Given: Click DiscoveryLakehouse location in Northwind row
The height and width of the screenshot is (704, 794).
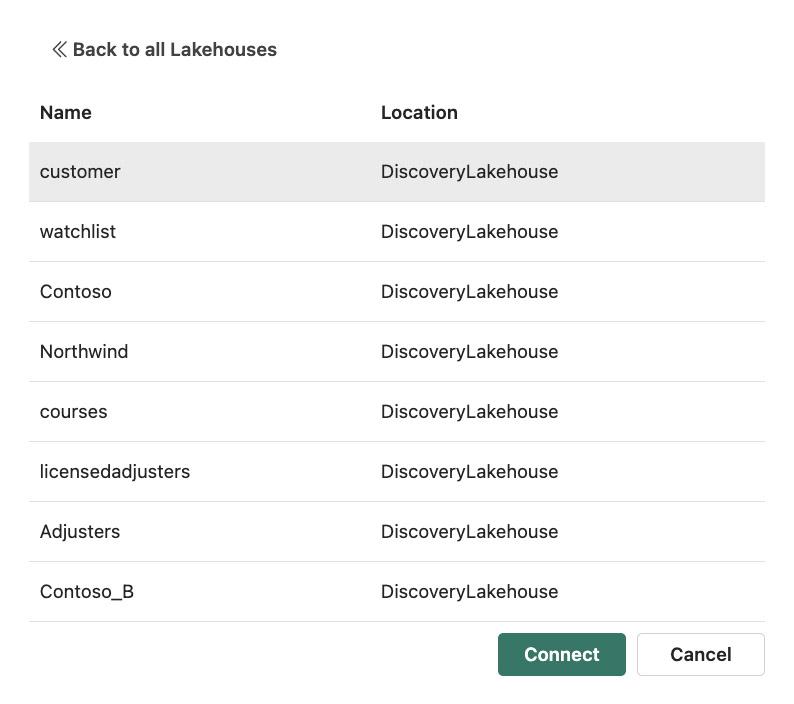Looking at the screenshot, I should (x=469, y=351).
